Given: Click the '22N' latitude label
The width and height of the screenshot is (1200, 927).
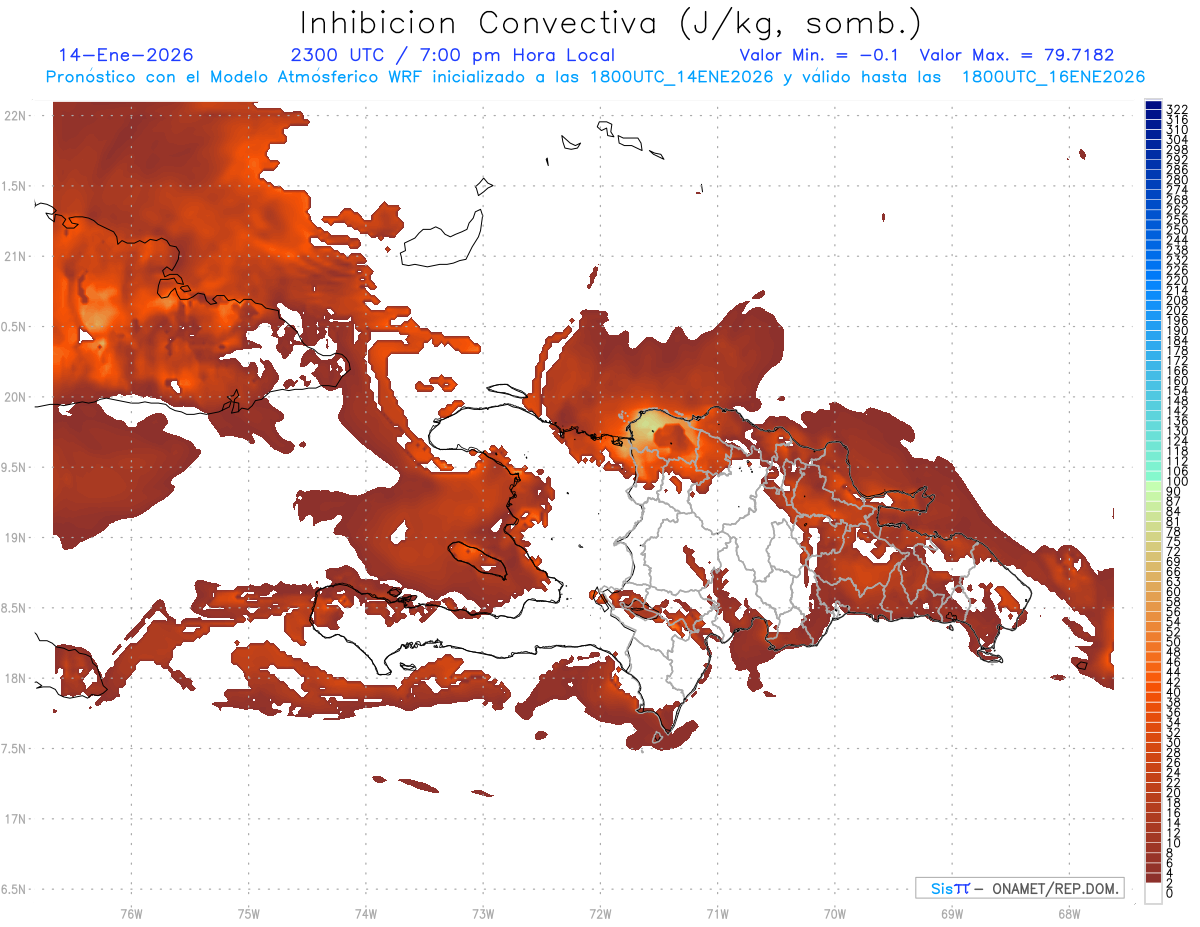Looking at the screenshot, I should [17, 115].
